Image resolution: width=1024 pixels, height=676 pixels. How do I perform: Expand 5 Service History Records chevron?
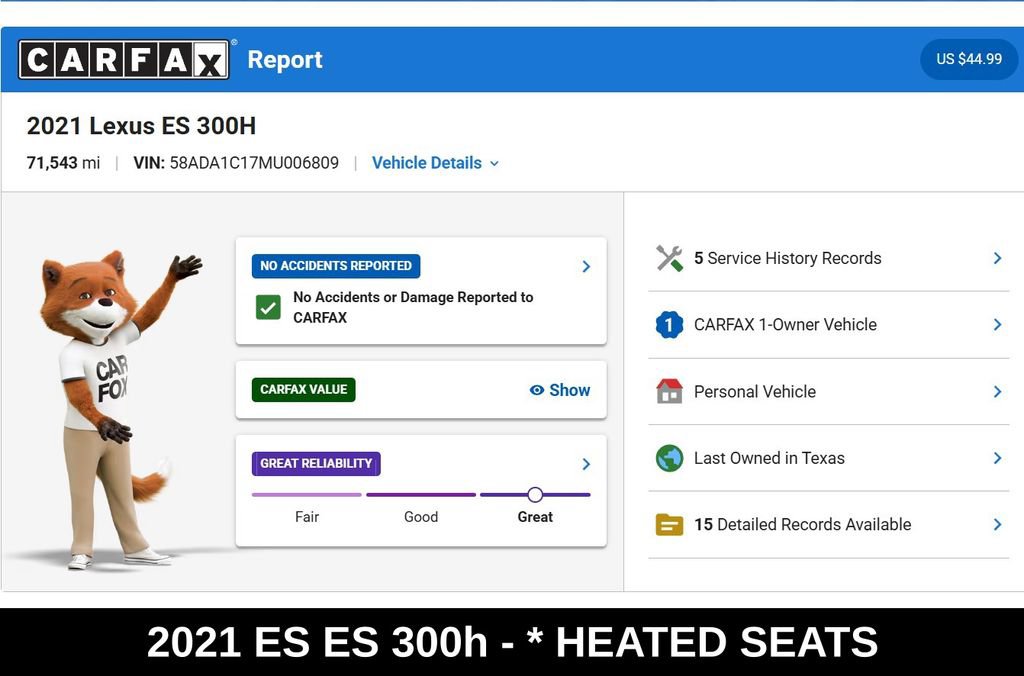click(x=997, y=258)
